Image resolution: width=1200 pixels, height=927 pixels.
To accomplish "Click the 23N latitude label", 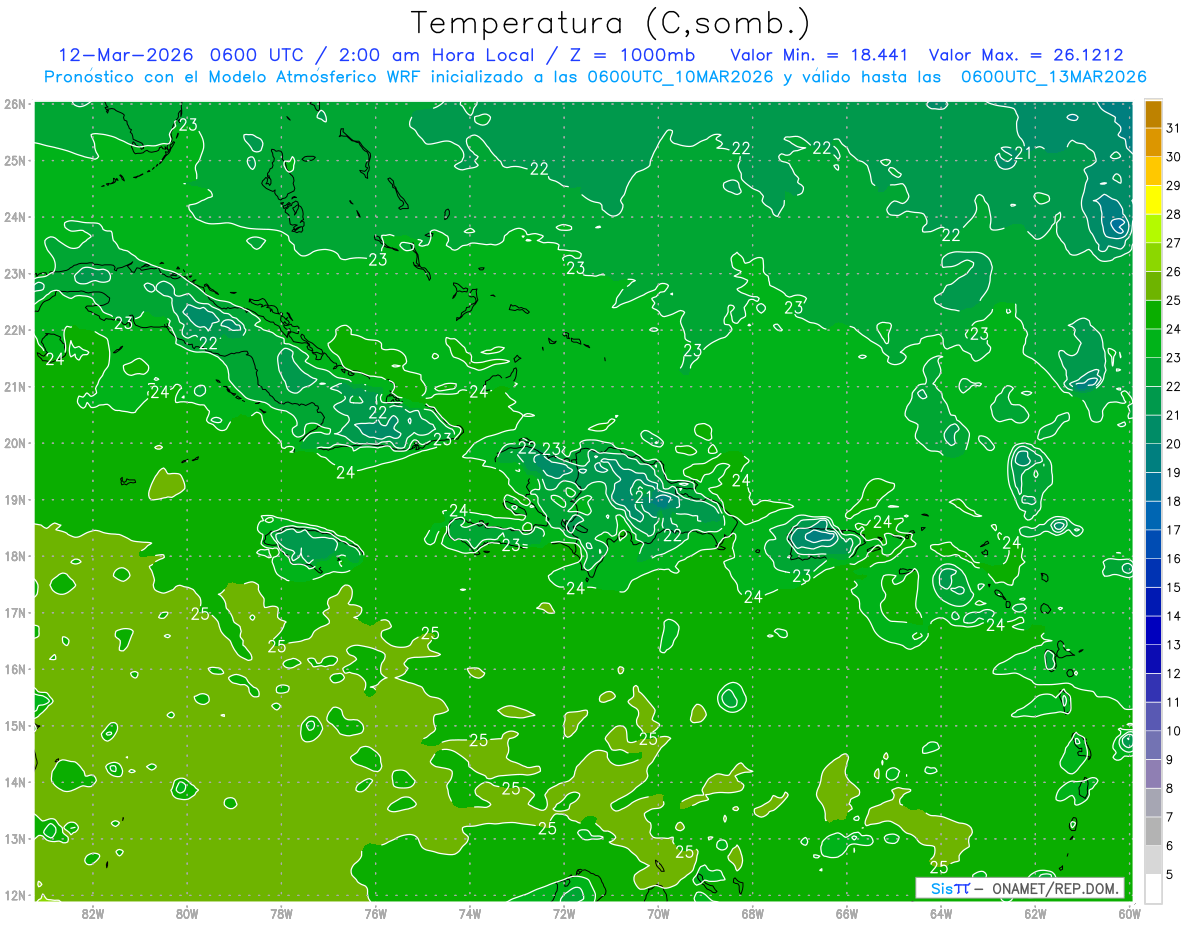I will (x=14, y=274).
